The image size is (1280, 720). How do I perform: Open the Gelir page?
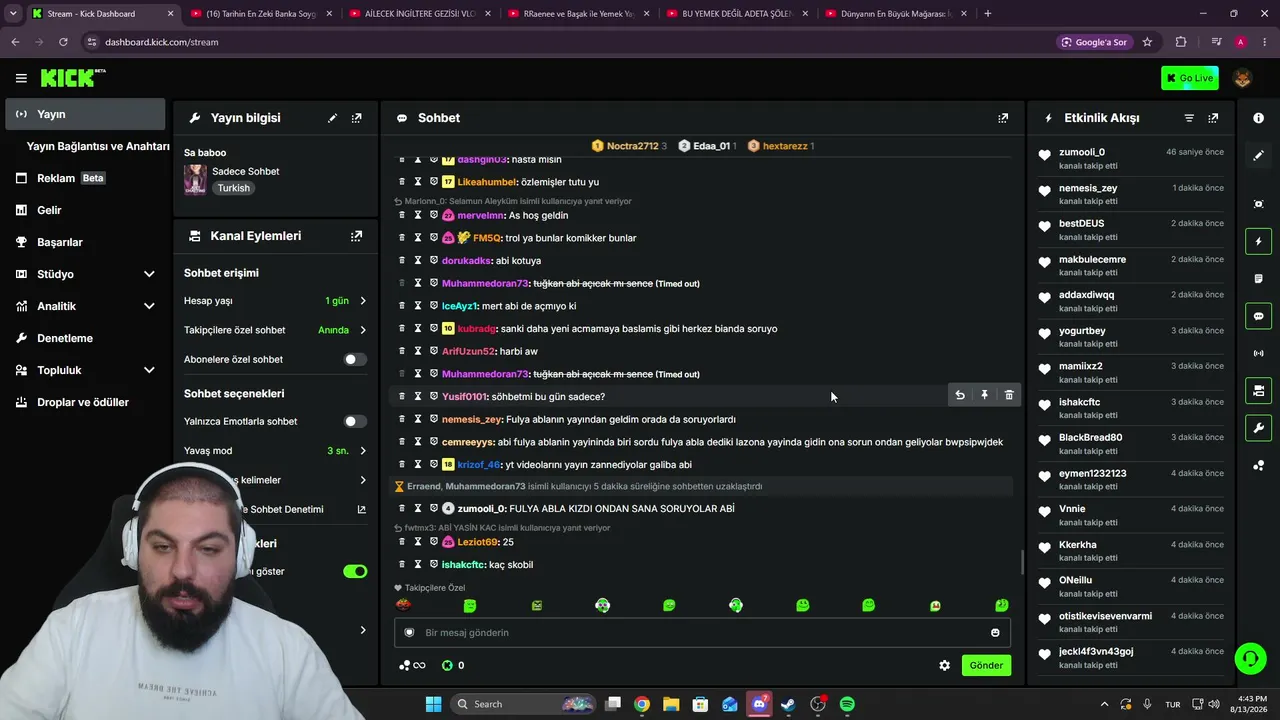pyautogui.click(x=84, y=210)
